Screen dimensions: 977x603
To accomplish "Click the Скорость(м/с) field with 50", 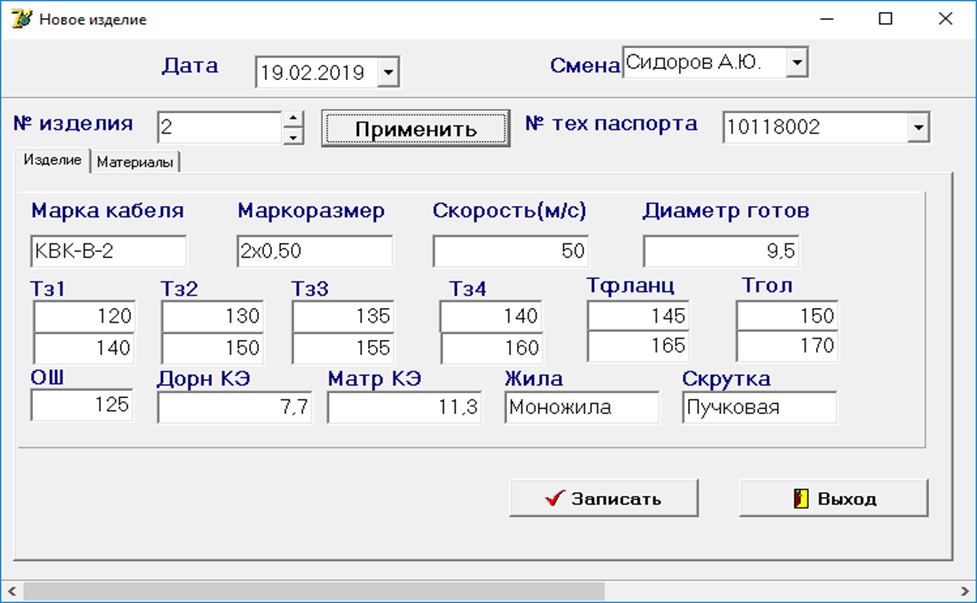I will [x=511, y=251].
